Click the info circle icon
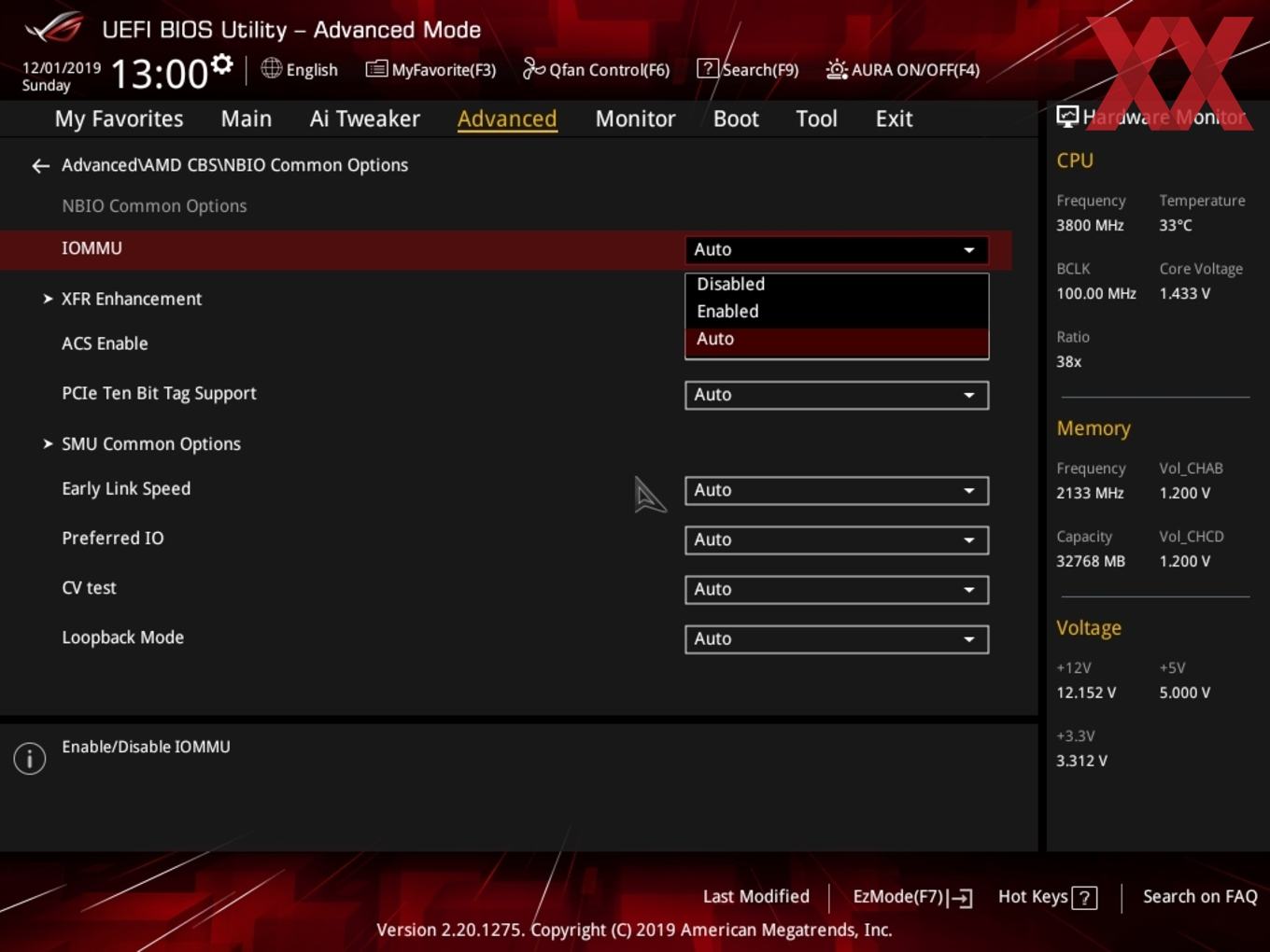1270x952 pixels. click(30, 758)
